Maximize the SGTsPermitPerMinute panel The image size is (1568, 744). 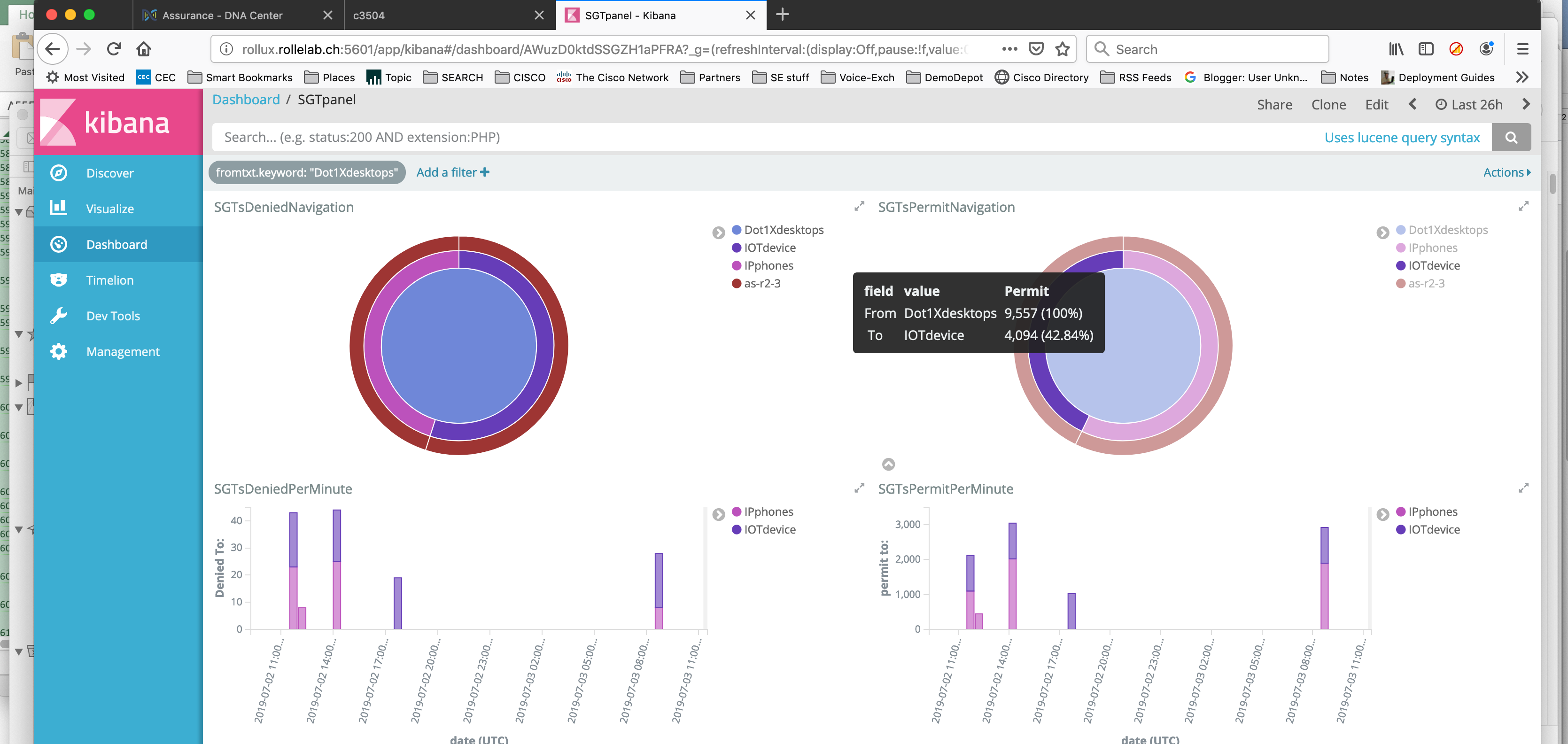point(1523,488)
